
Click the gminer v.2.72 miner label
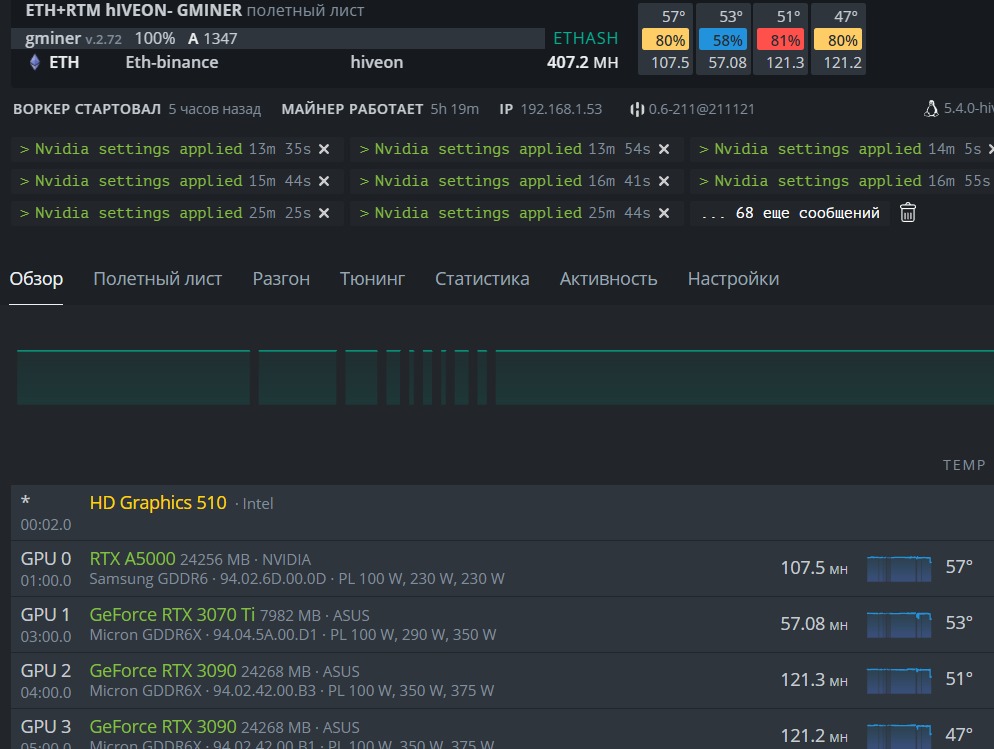pos(73,39)
